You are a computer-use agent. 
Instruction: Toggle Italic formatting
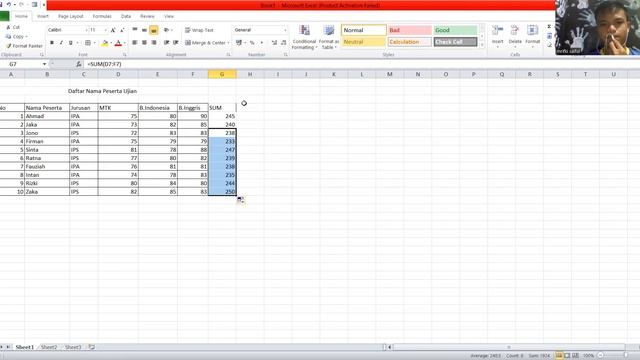click(61, 43)
